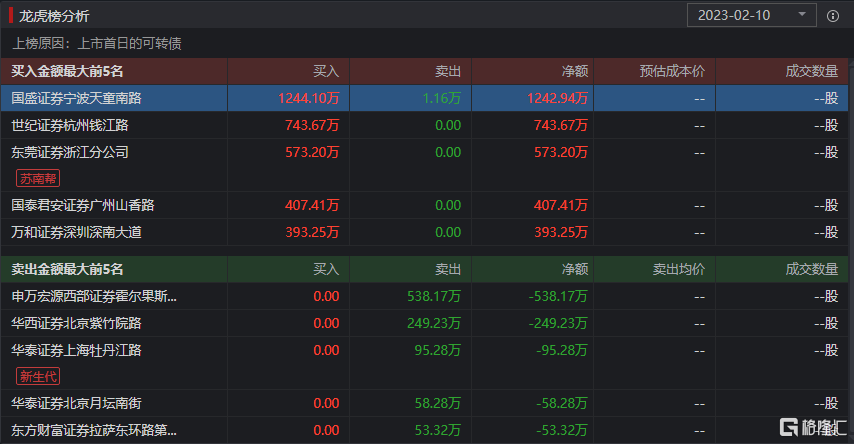Click 万和证券深圳深南大道 brokerage name
Viewport: 854px width, 444px height.
(x=76, y=233)
